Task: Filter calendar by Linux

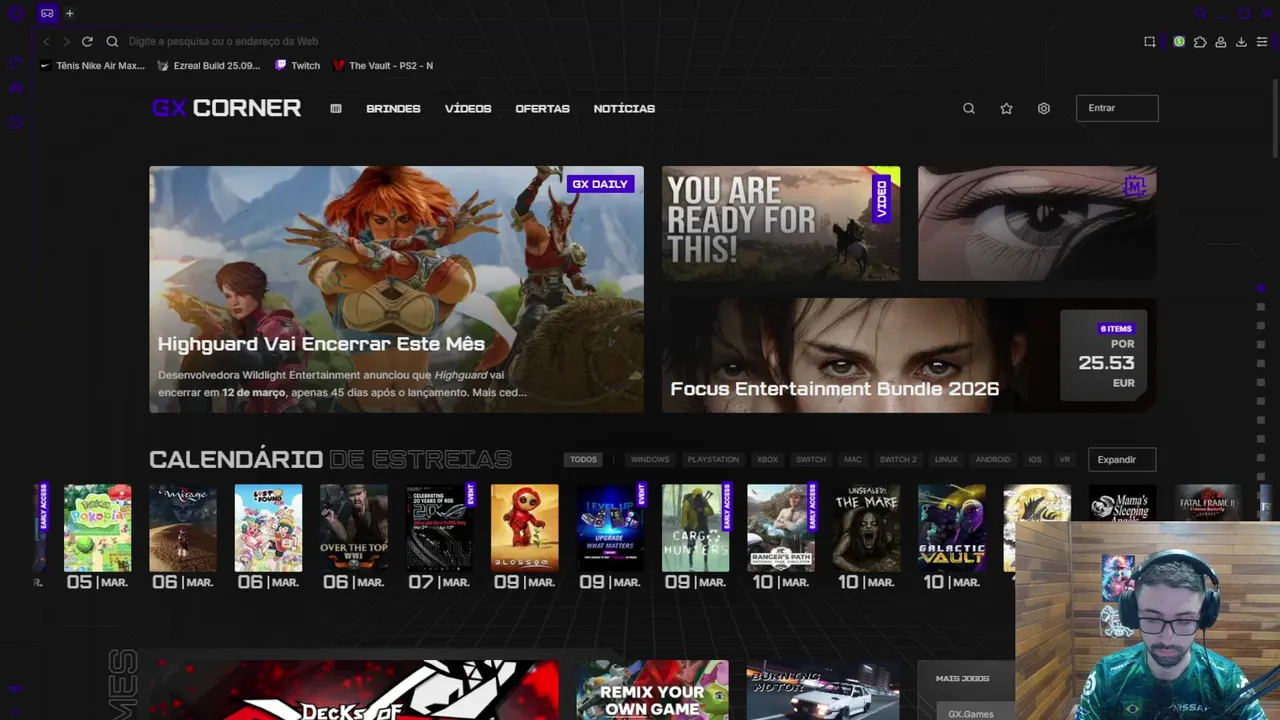Action: (946, 459)
